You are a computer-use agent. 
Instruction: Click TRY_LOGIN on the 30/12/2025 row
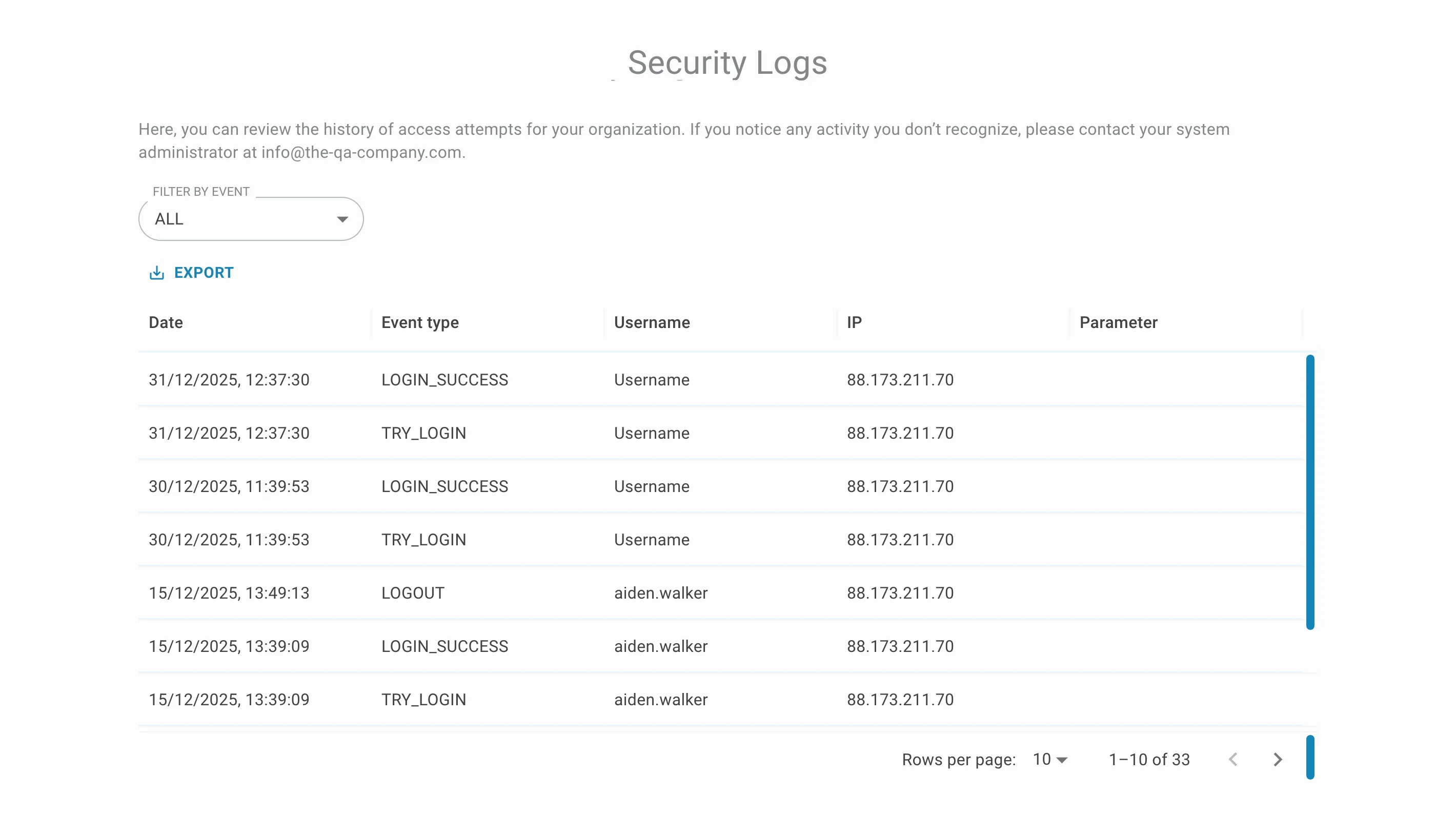pyautogui.click(x=423, y=540)
